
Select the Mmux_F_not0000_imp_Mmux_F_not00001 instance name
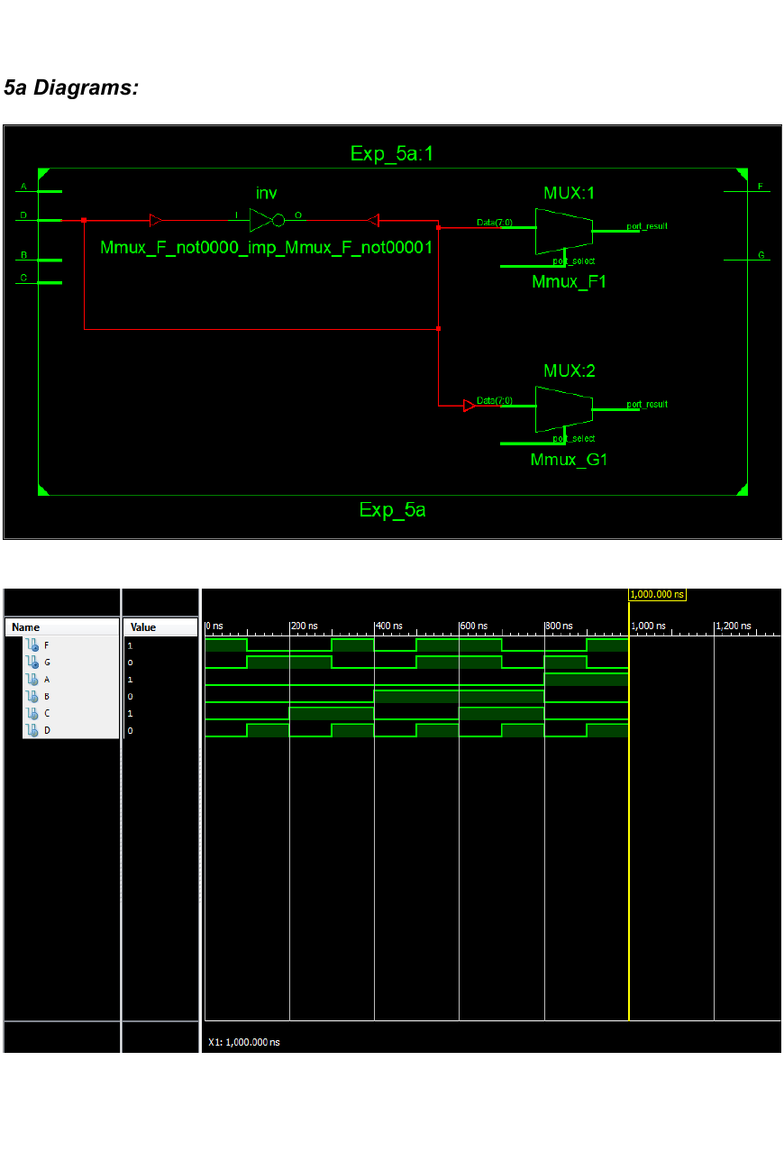tap(266, 248)
